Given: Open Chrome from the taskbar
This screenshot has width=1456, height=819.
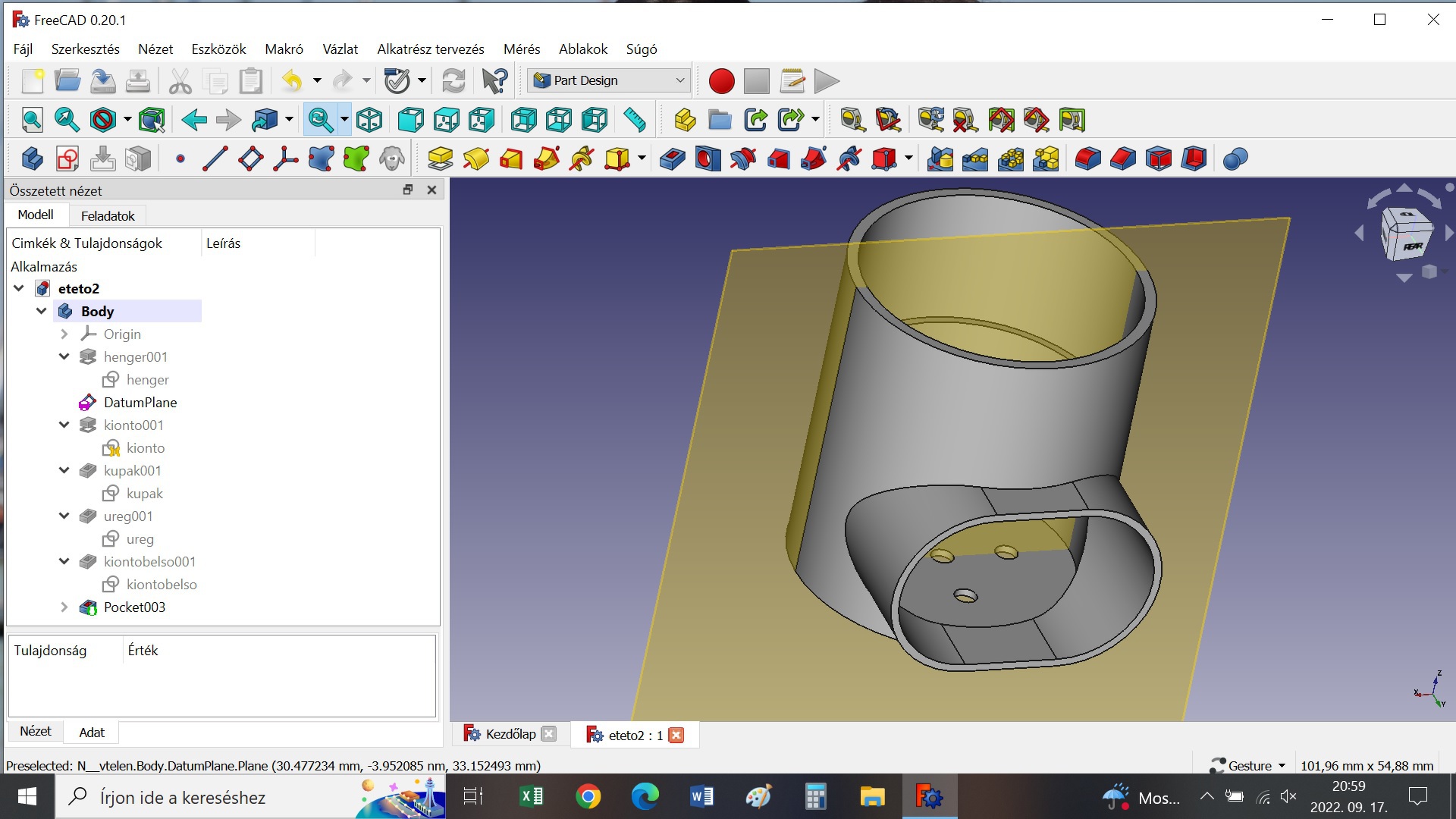Looking at the screenshot, I should (588, 797).
